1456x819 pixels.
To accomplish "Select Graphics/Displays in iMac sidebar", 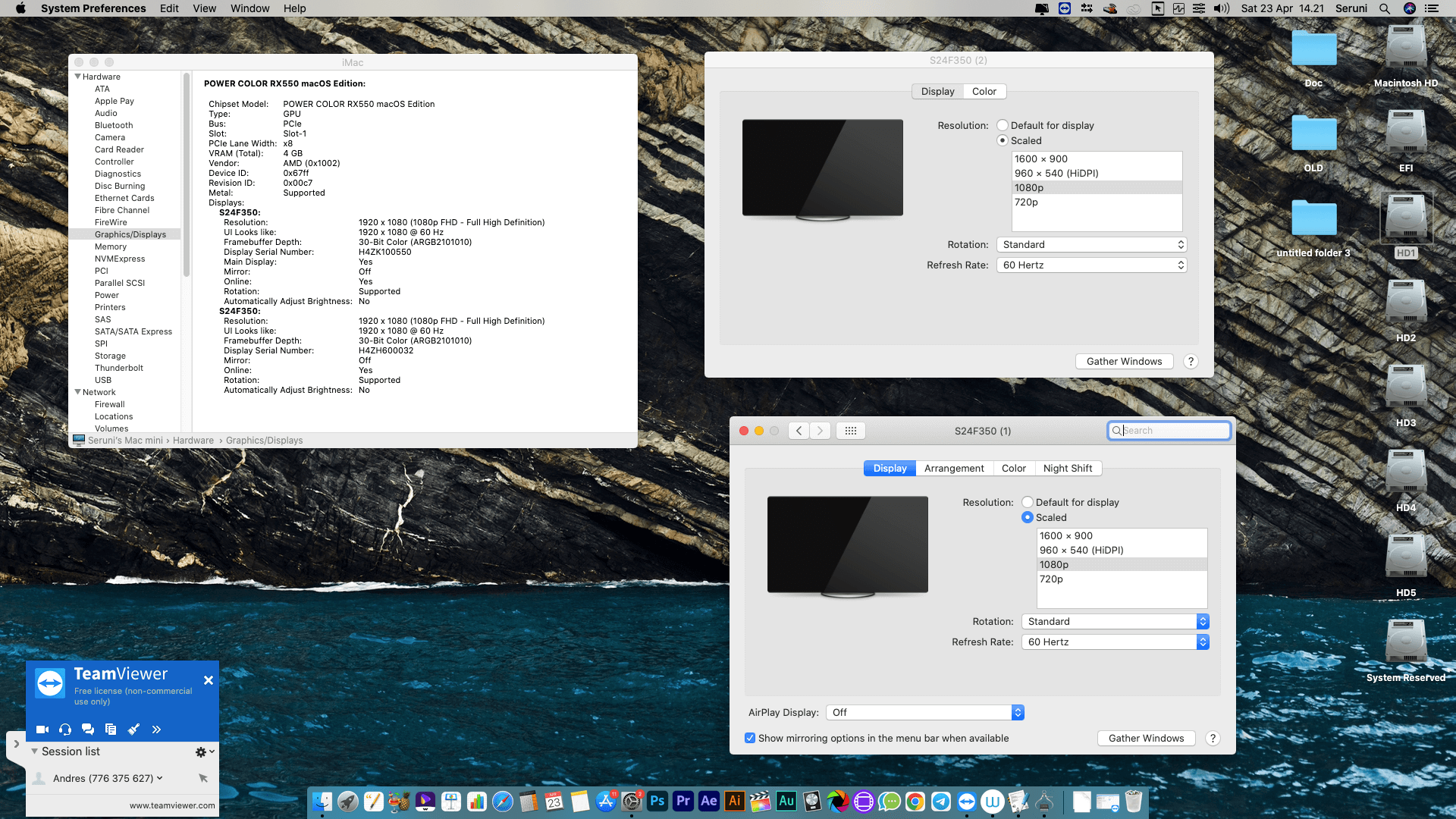I will [124, 234].
